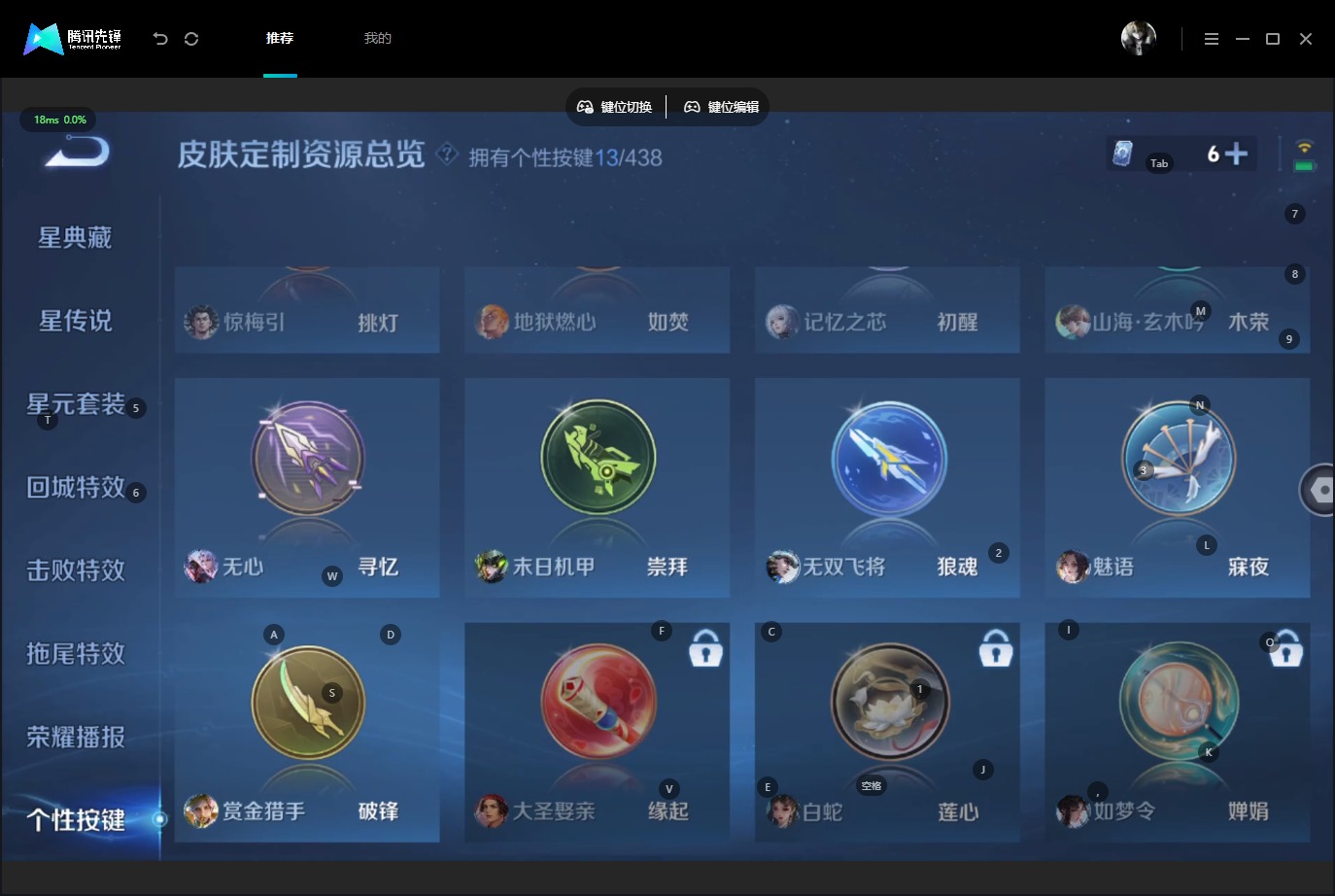The width and height of the screenshot is (1335, 896).
Task: Open 拖尾特效 category
Action: click(x=75, y=654)
